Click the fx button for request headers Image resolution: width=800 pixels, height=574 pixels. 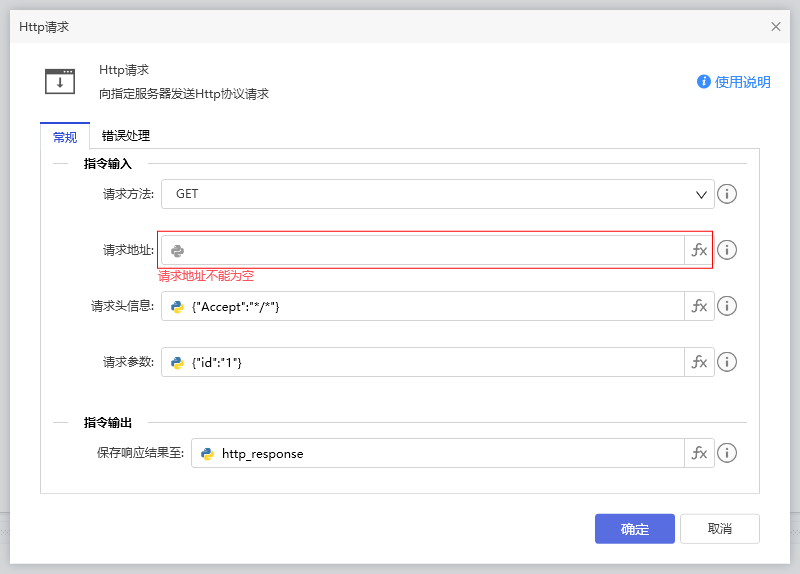(699, 306)
